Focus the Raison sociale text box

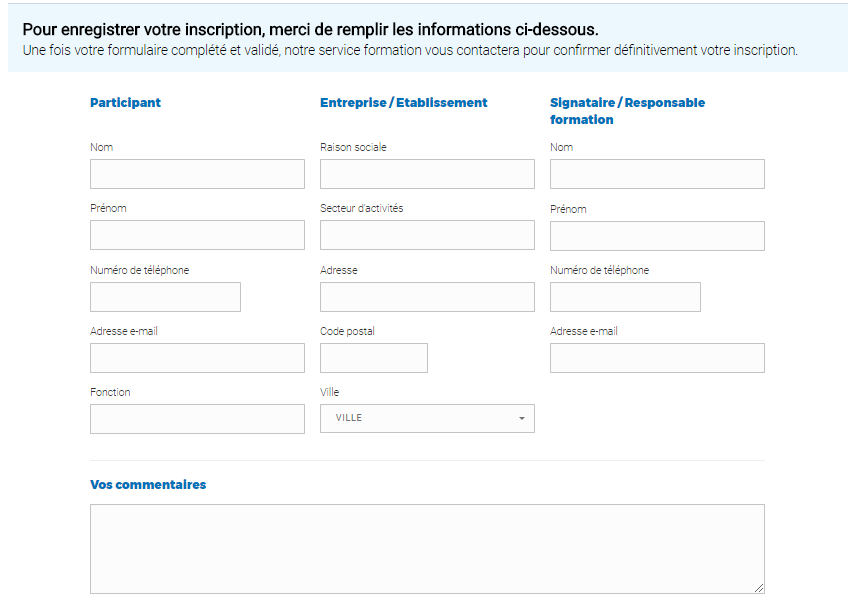pos(427,174)
